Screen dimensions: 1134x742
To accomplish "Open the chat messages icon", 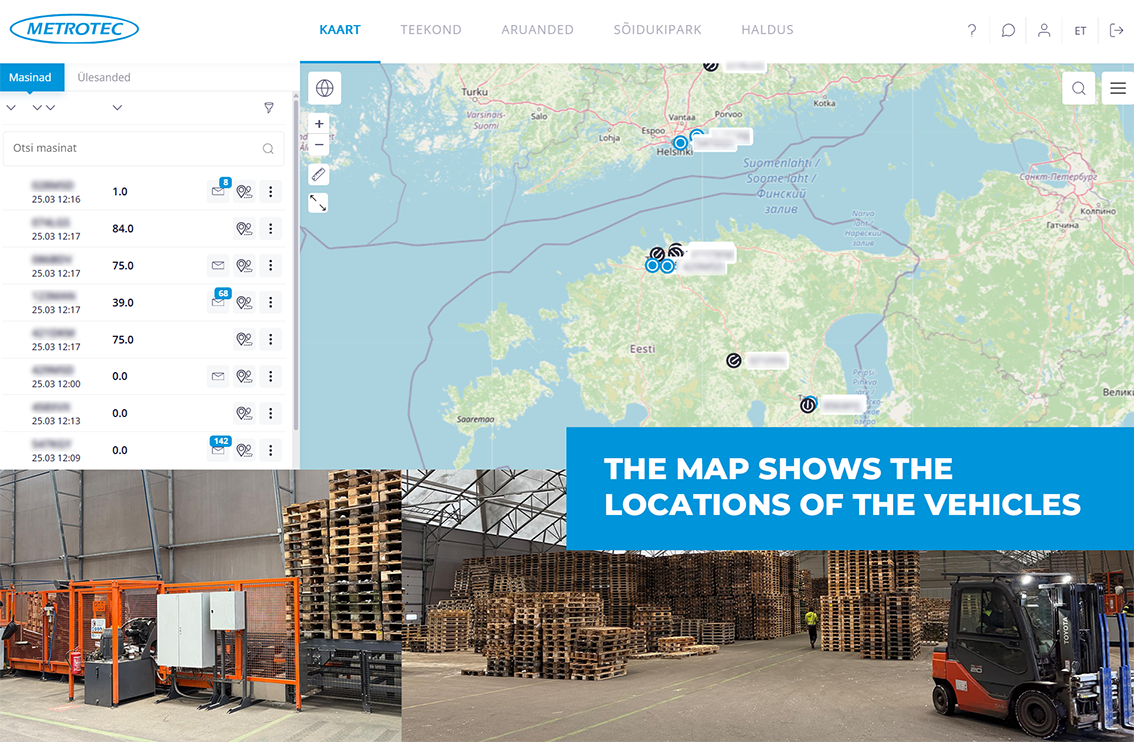I will pyautogui.click(x=1008, y=30).
